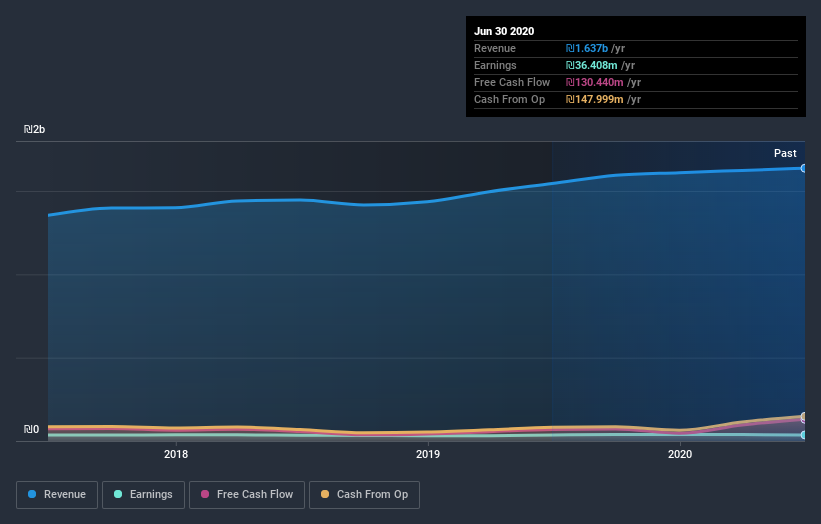Click the ₪36.408m earnings value in tooltip
Image resolution: width=821 pixels, height=524 pixels.
tap(591, 65)
